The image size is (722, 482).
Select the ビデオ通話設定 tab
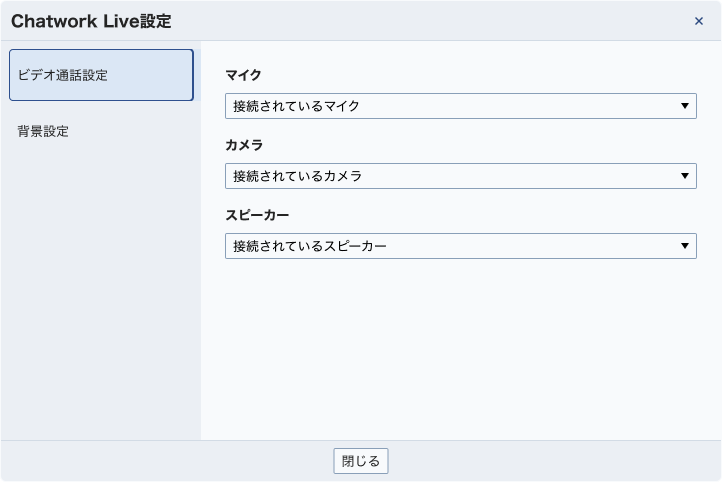pyautogui.click(x=101, y=75)
